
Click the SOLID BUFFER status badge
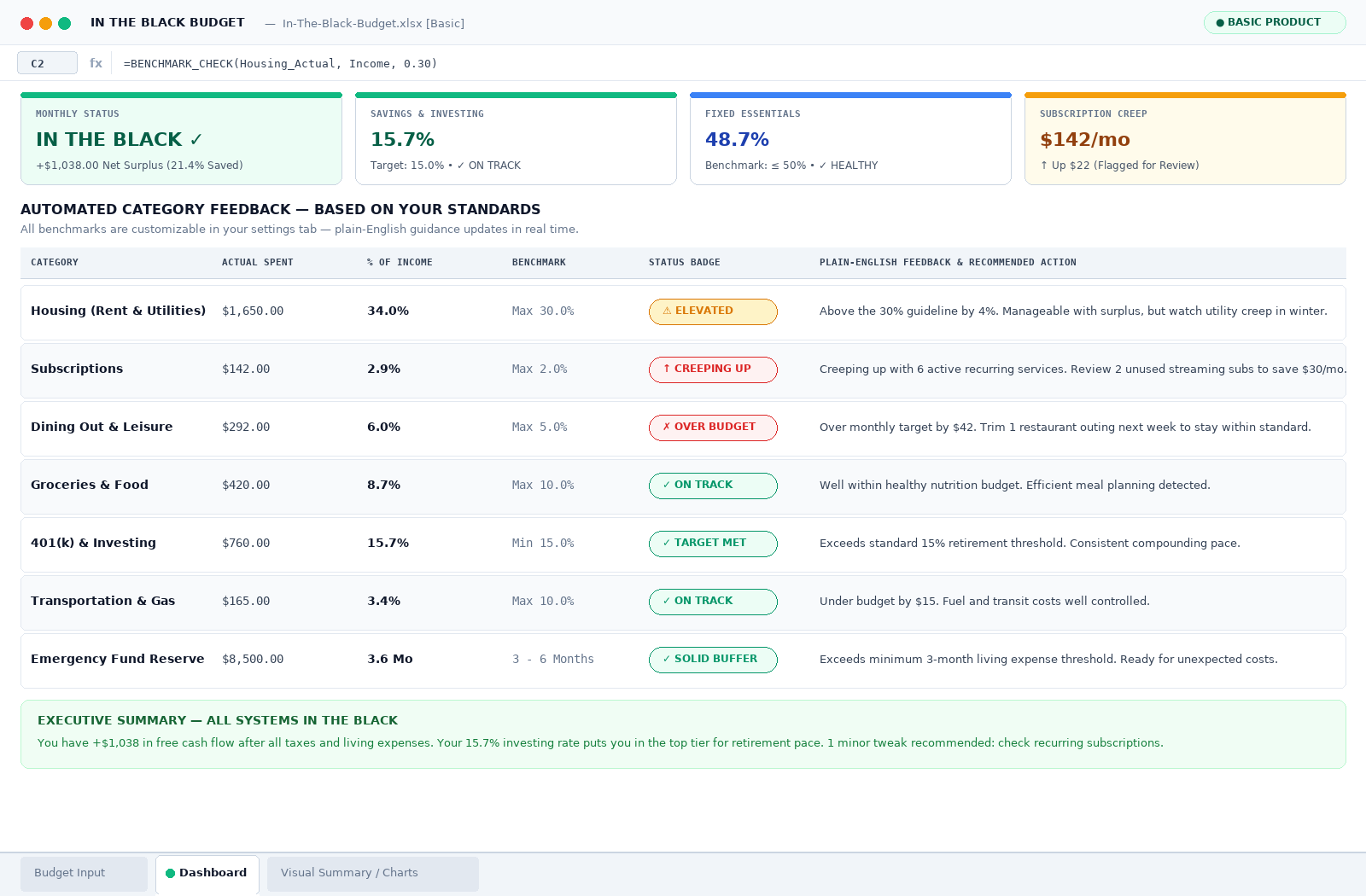coord(713,660)
